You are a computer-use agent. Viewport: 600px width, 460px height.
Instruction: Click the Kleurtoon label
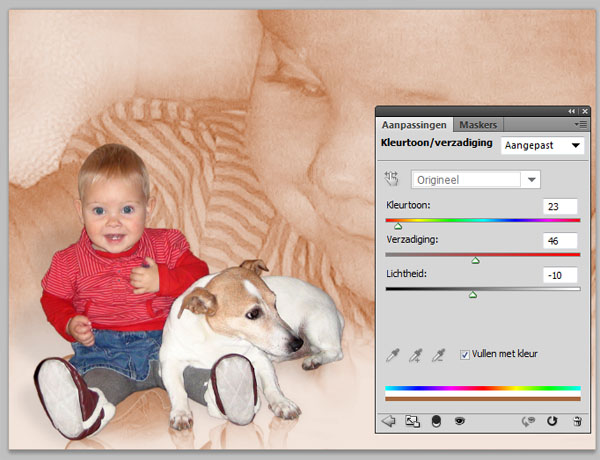[x=408, y=205]
